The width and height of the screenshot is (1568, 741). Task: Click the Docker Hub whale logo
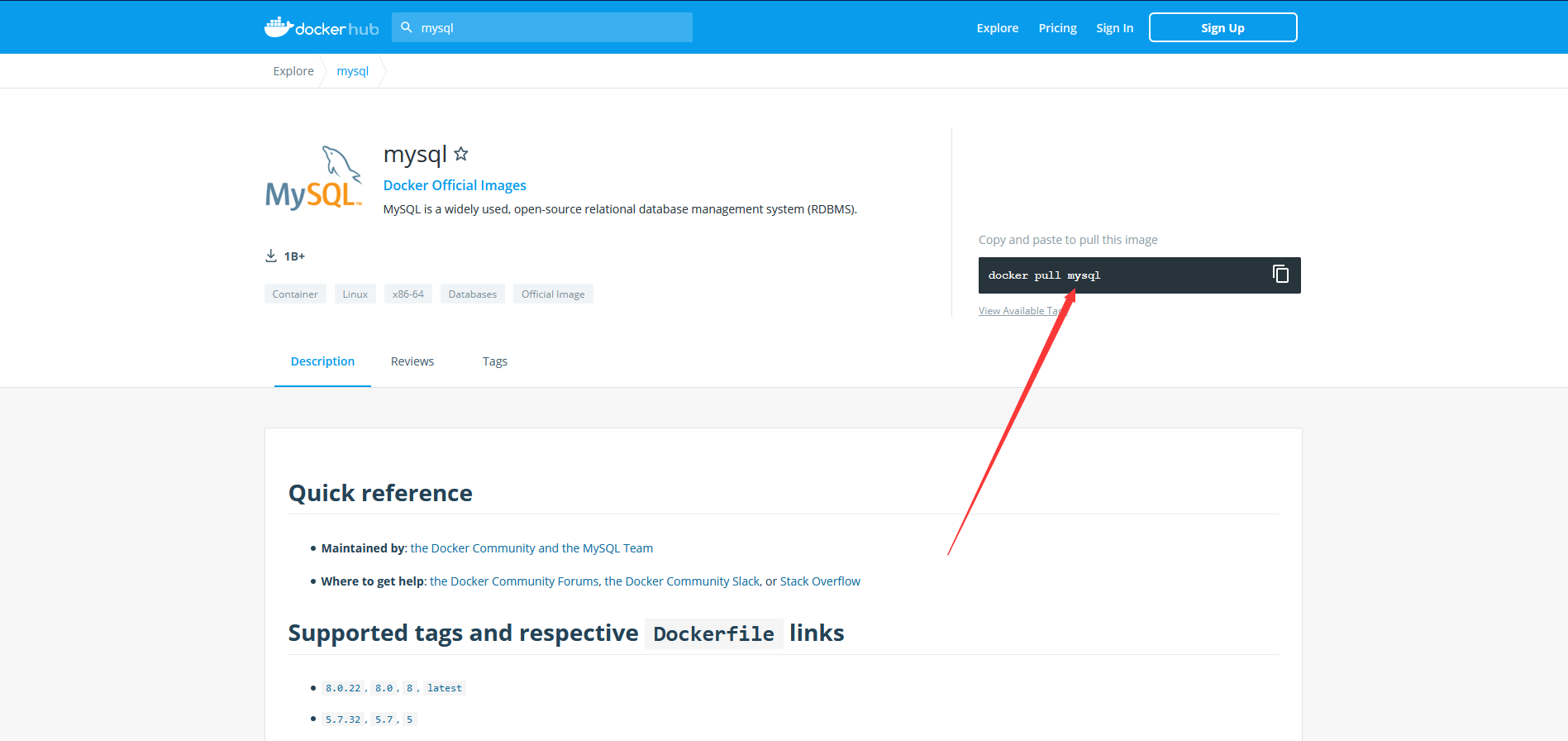(x=321, y=27)
